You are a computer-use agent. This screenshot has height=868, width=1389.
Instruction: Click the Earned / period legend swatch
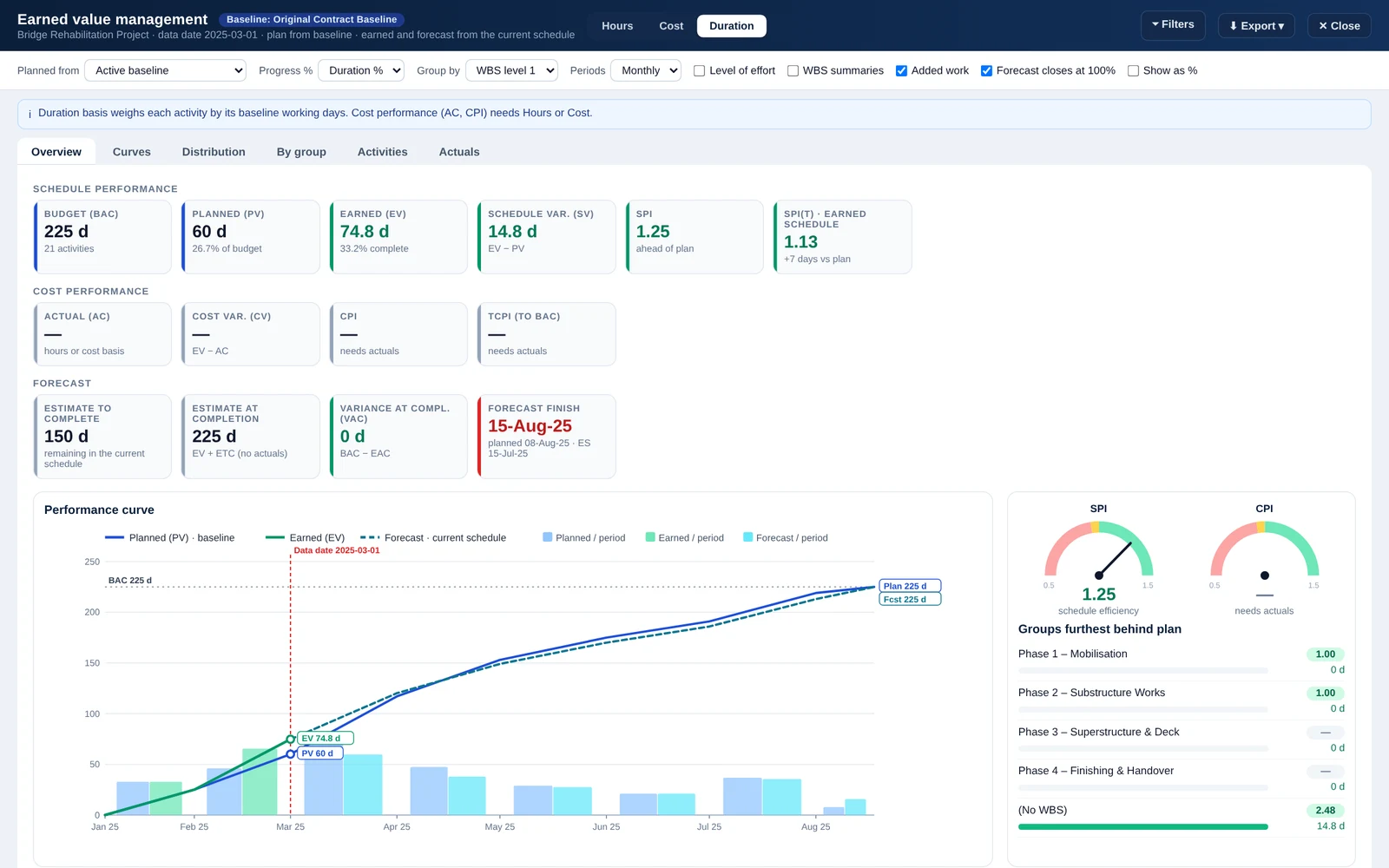pos(650,537)
